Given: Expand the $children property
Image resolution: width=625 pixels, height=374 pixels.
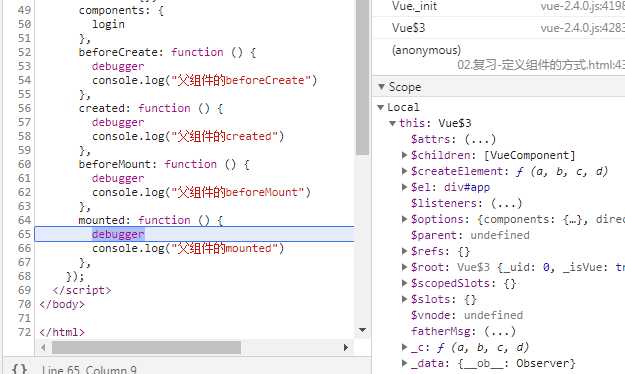Looking at the screenshot, I should 404,155.
